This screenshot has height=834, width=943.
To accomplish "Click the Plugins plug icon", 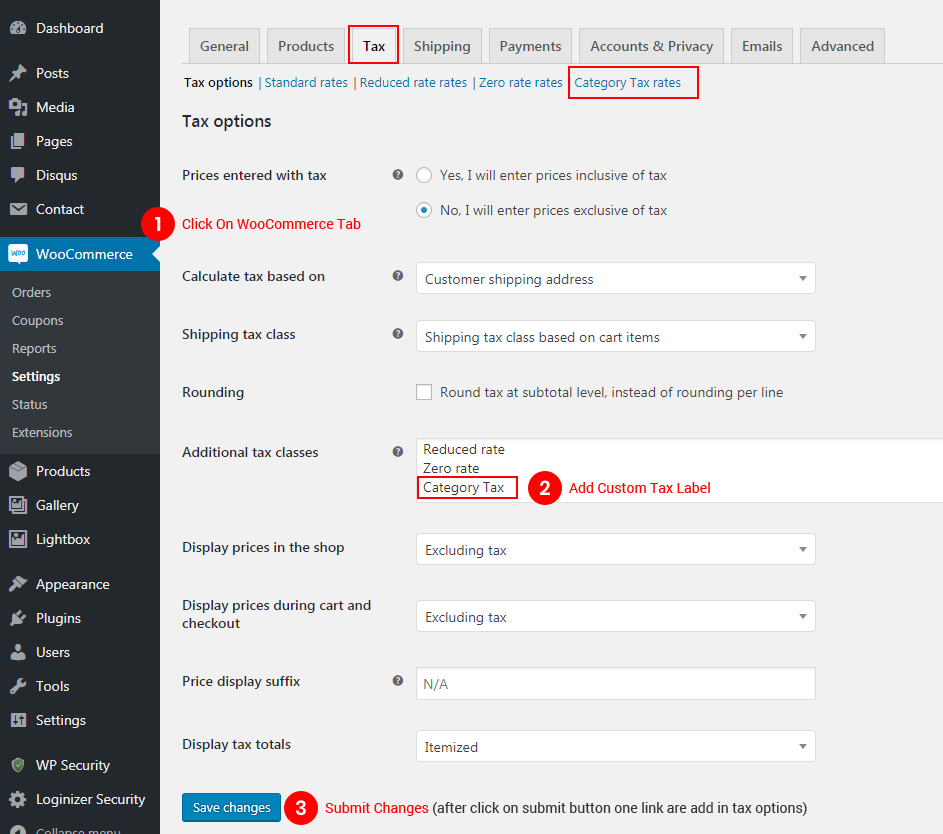I will 18,618.
